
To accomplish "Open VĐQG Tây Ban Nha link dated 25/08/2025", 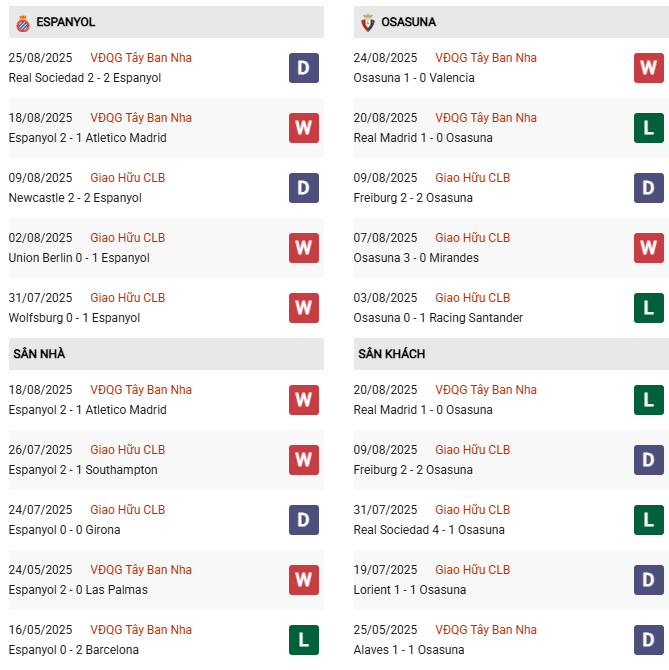I will (141, 58).
